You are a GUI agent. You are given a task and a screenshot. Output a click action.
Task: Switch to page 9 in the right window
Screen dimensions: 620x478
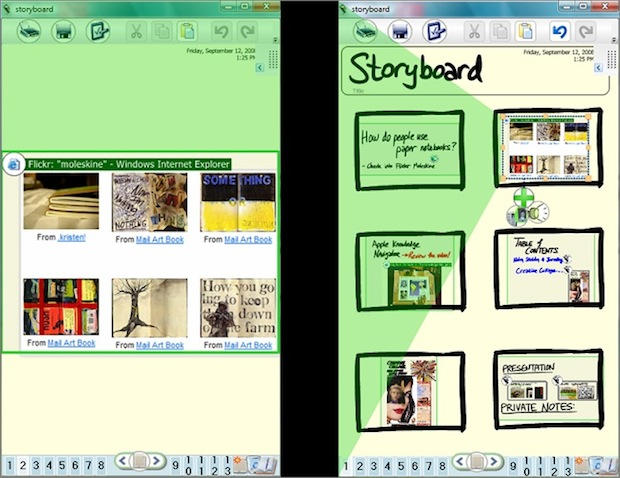pyautogui.click(x=513, y=466)
